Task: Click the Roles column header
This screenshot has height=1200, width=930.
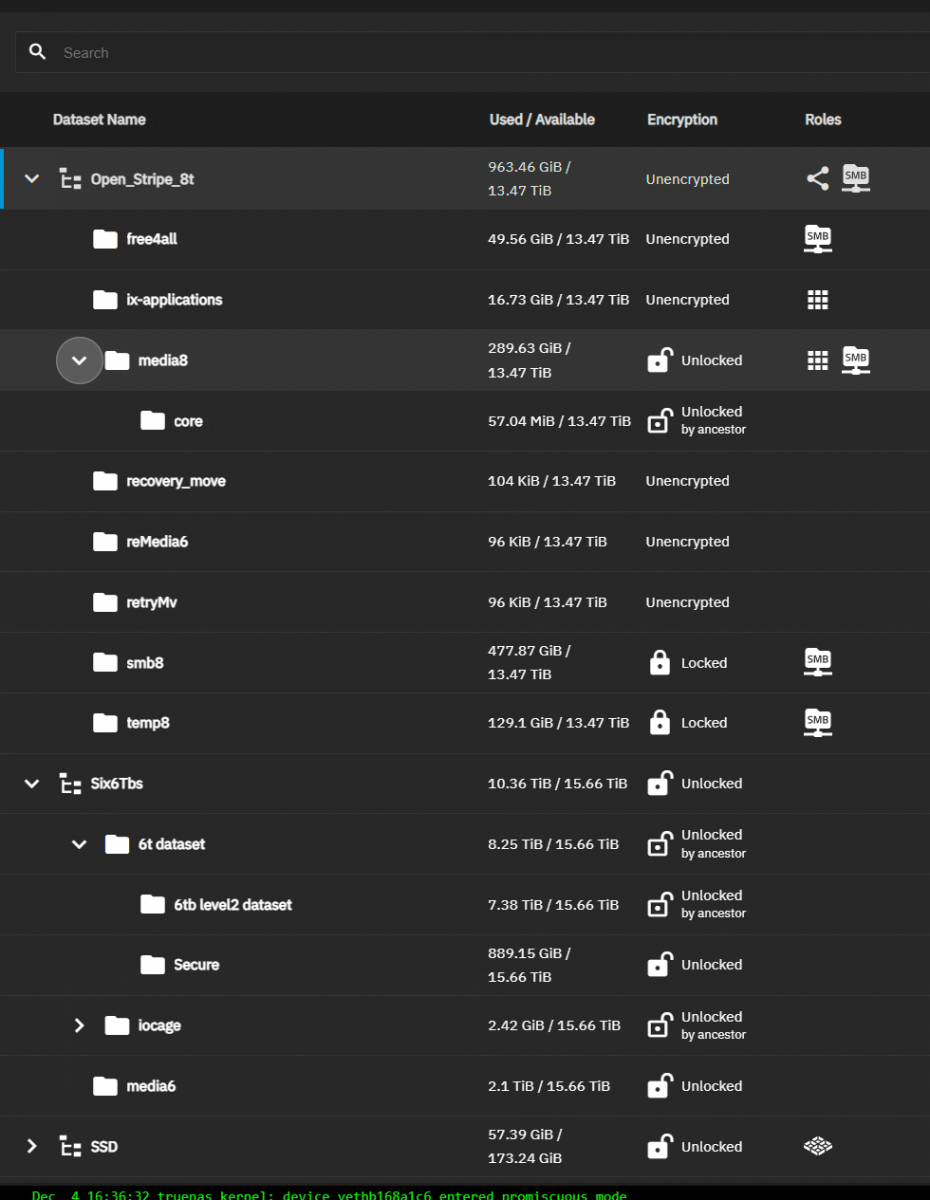Action: [x=823, y=119]
